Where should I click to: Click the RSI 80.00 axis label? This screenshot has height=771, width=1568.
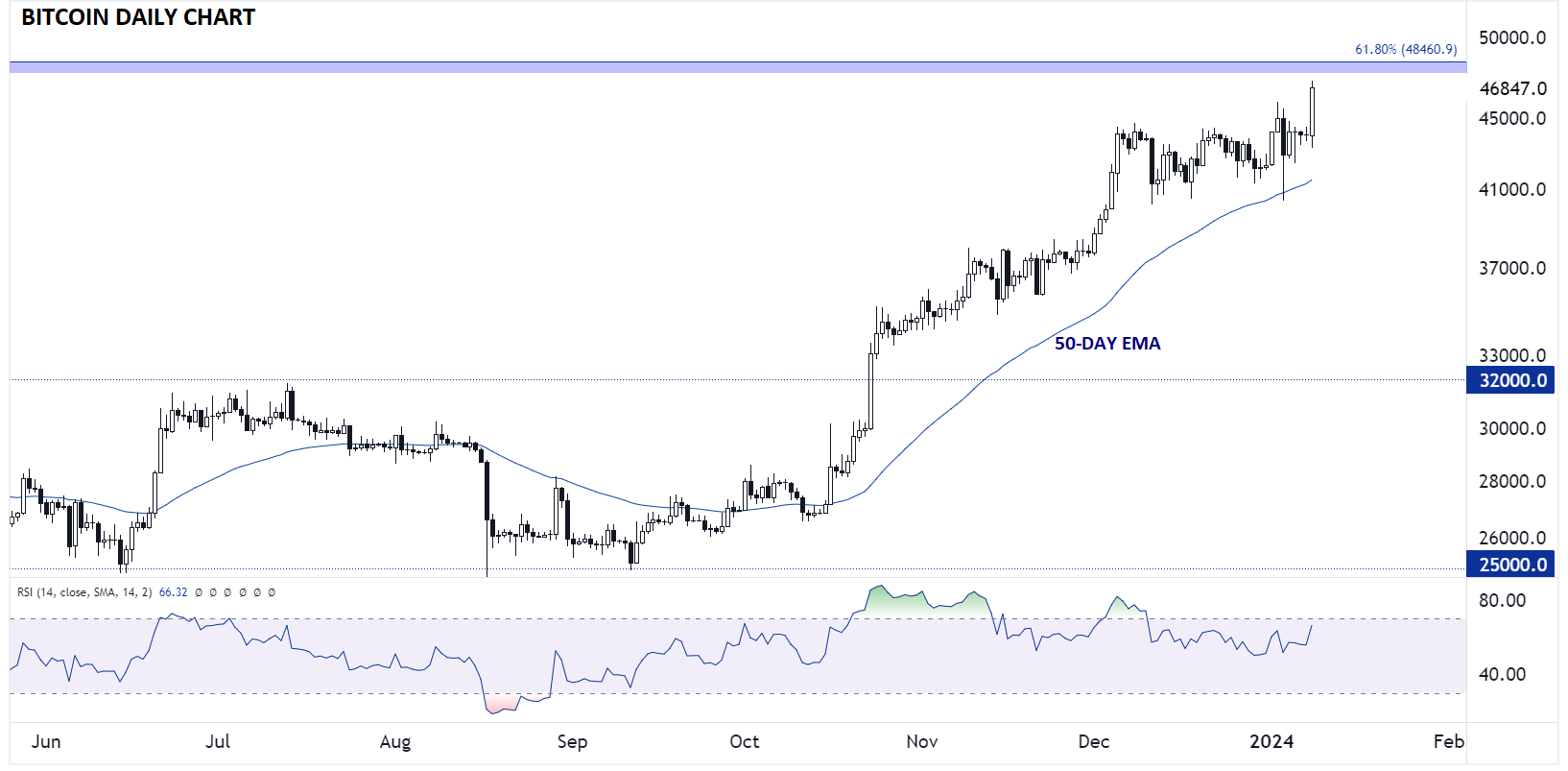pyautogui.click(x=1502, y=600)
